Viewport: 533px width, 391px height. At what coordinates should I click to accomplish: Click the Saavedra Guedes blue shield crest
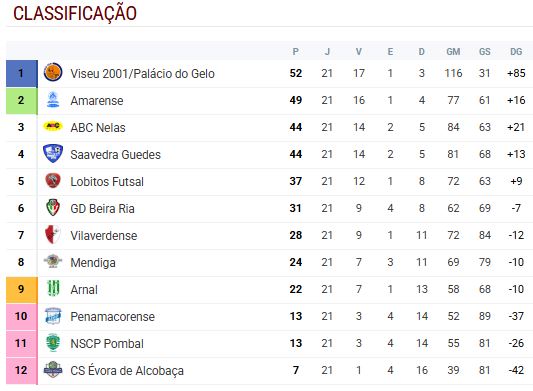[x=53, y=153]
